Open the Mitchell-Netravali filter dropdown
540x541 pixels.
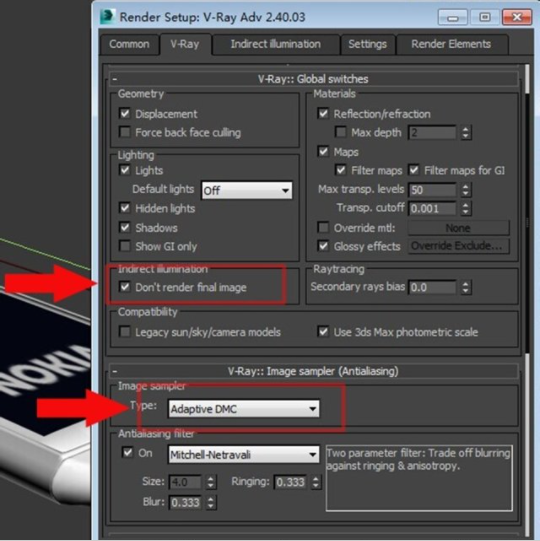[244, 454]
